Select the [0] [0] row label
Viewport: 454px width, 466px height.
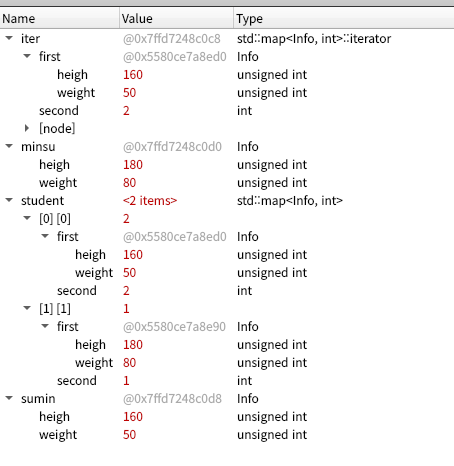click(55, 219)
